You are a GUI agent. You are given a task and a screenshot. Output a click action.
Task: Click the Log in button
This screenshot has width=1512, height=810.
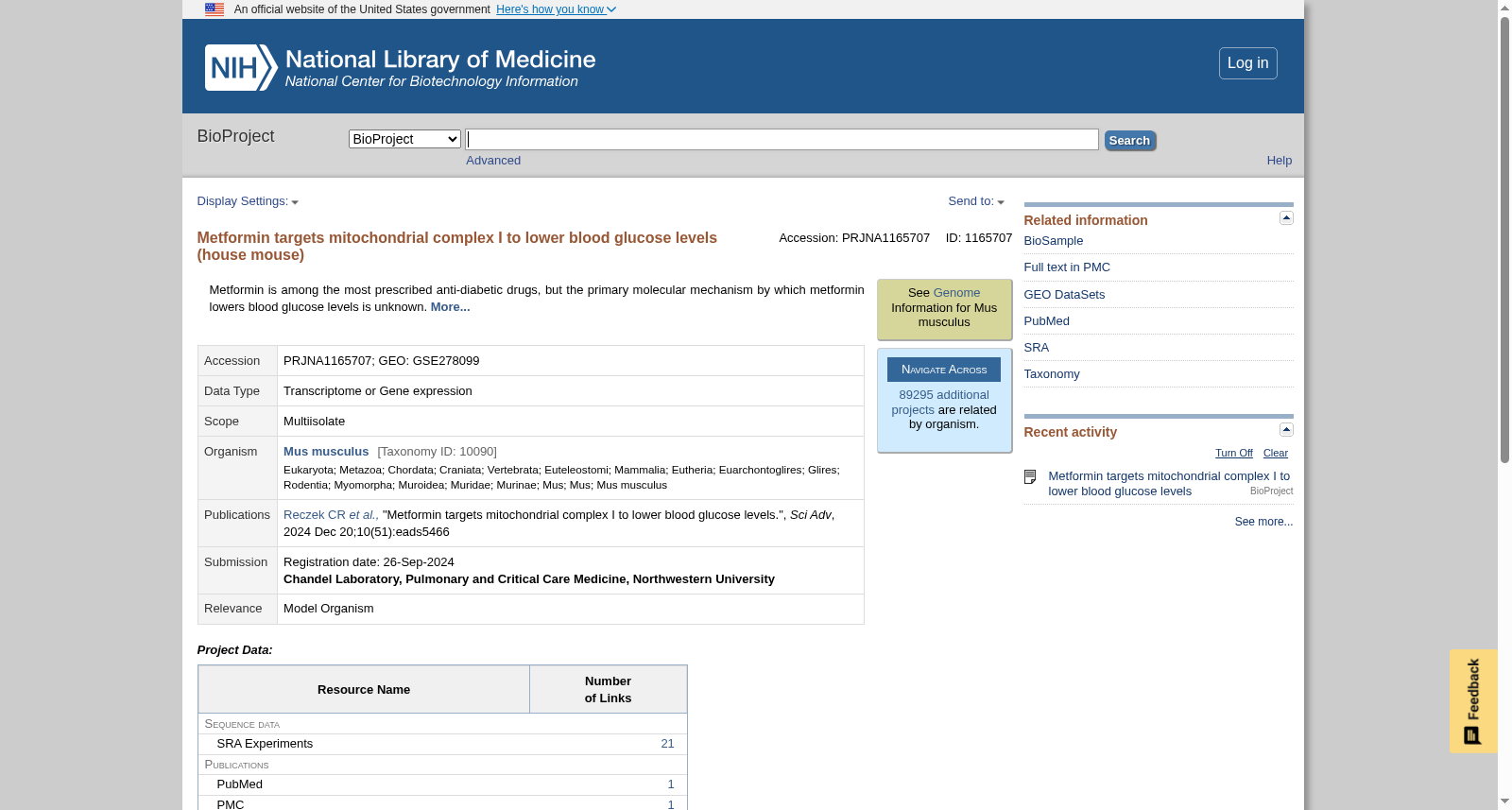click(1247, 63)
